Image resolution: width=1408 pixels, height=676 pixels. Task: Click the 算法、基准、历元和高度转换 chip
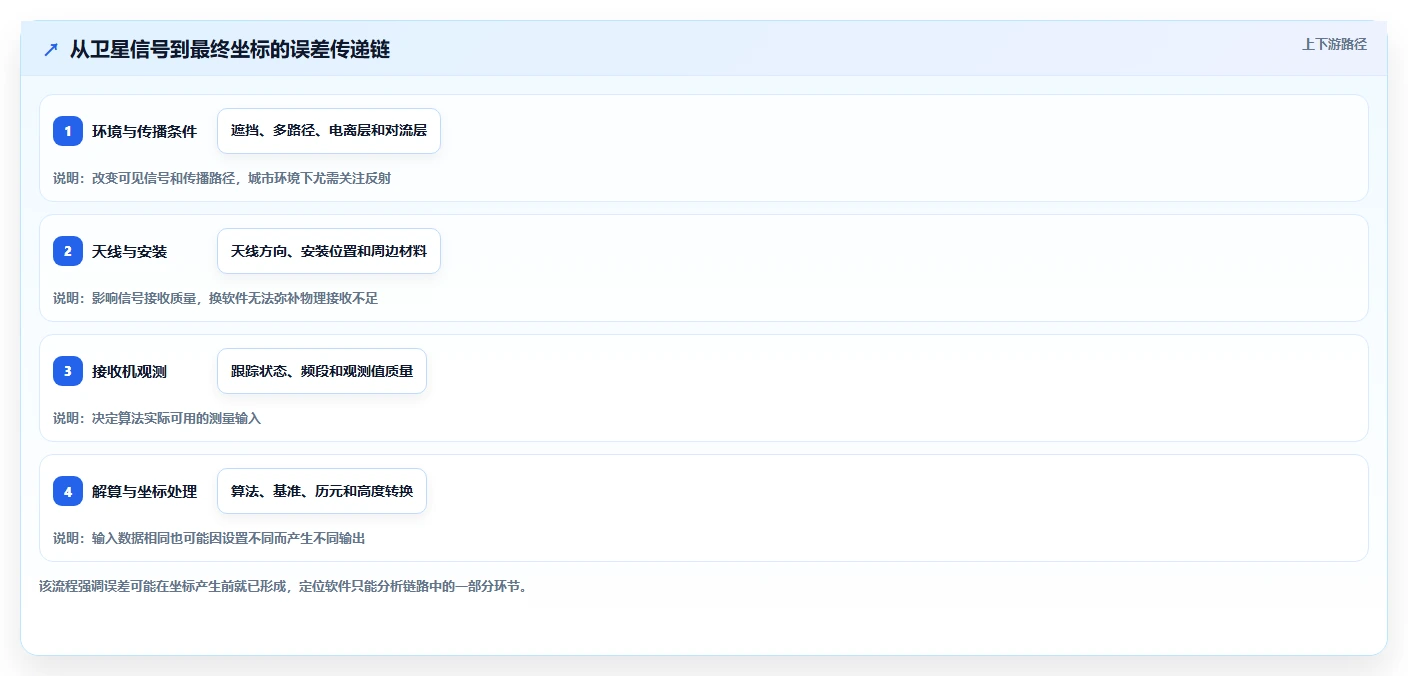click(x=322, y=491)
